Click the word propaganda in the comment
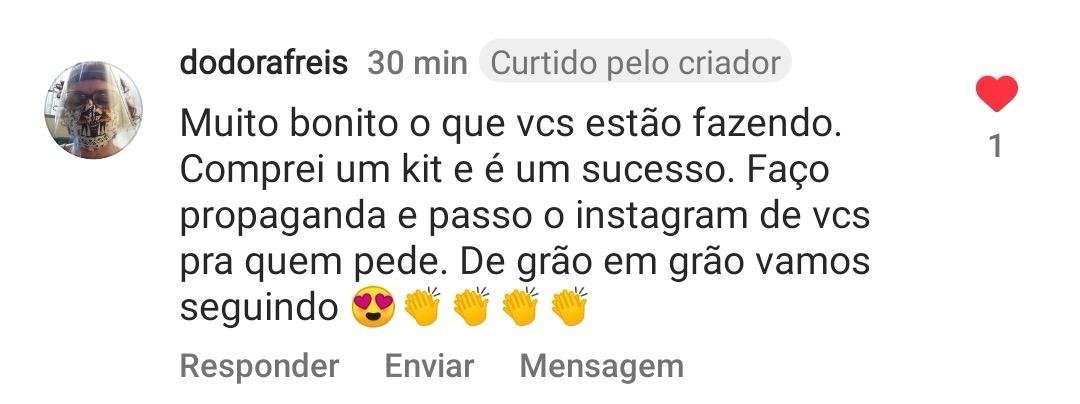Image resolution: width=1080 pixels, height=404 pixels. (x=282, y=218)
